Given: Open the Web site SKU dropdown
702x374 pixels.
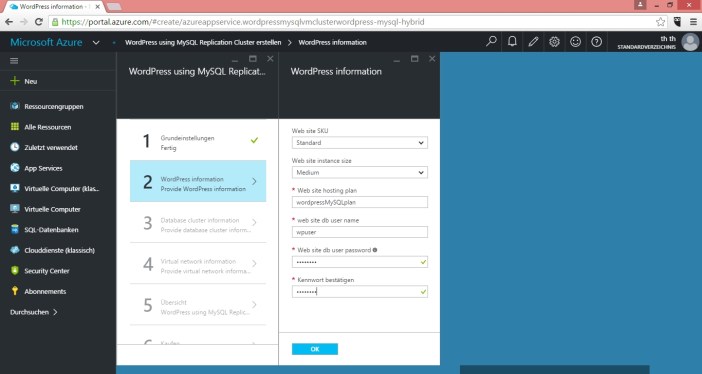Looking at the screenshot, I should (360, 142).
